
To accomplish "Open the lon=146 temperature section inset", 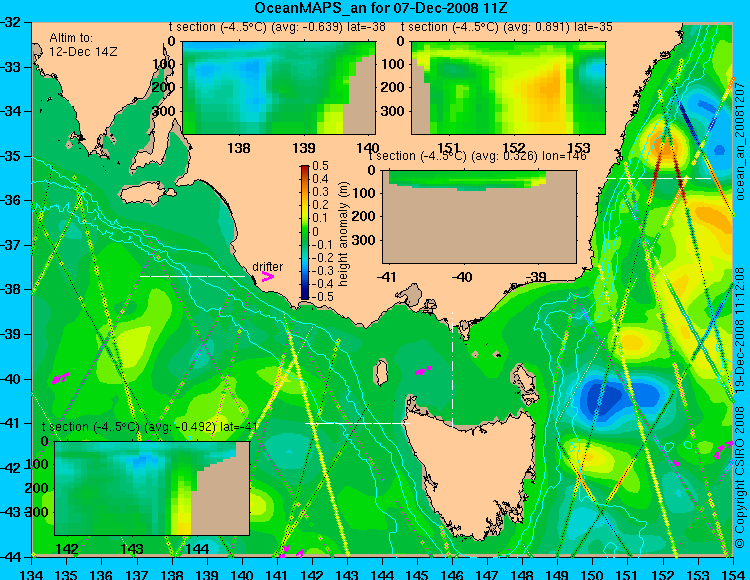I will tap(479, 217).
